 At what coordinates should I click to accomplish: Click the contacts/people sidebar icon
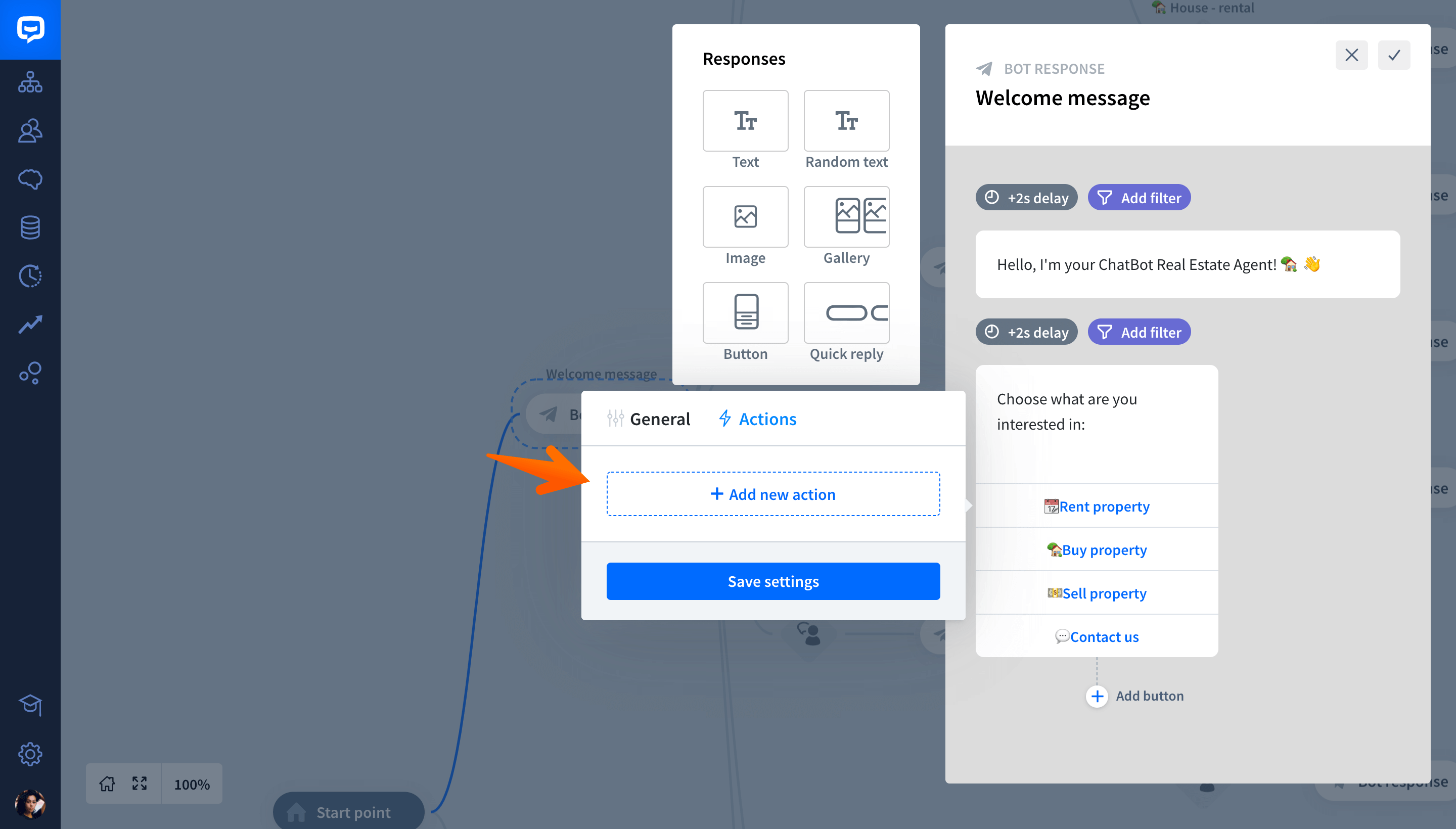click(x=30, y=130)
